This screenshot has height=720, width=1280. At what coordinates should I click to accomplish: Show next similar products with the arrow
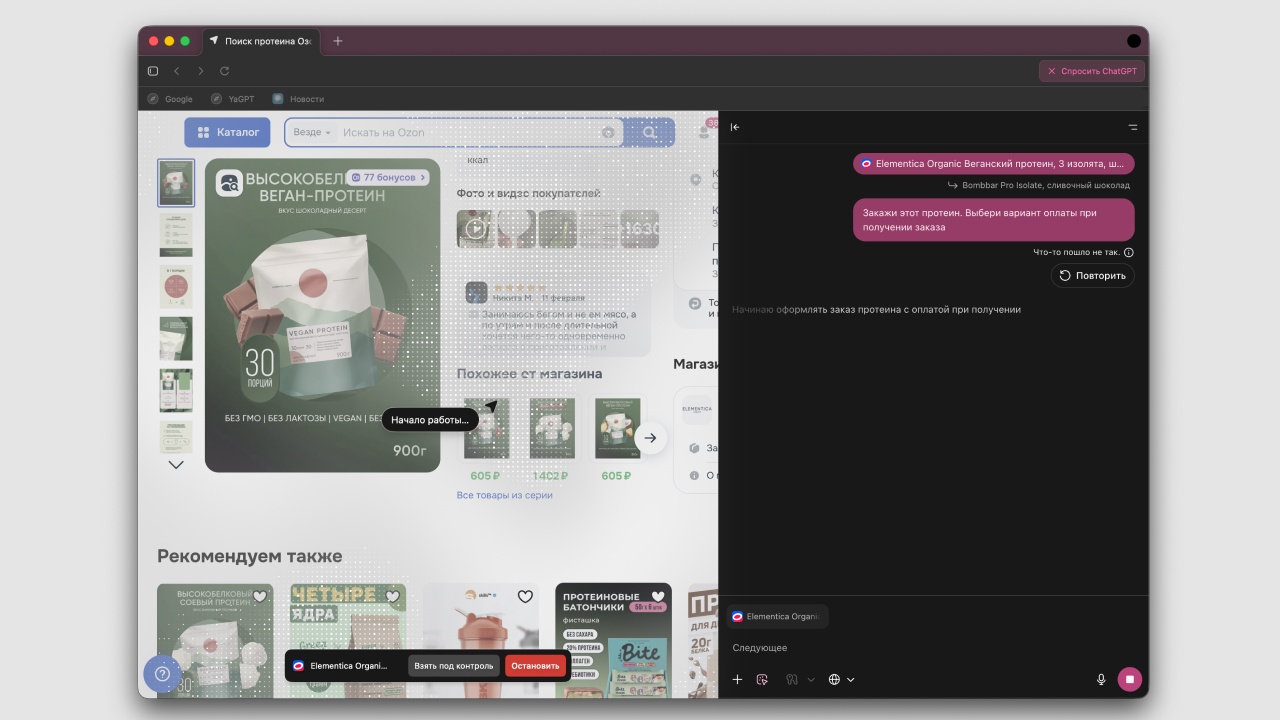click(x=650, y=438)
